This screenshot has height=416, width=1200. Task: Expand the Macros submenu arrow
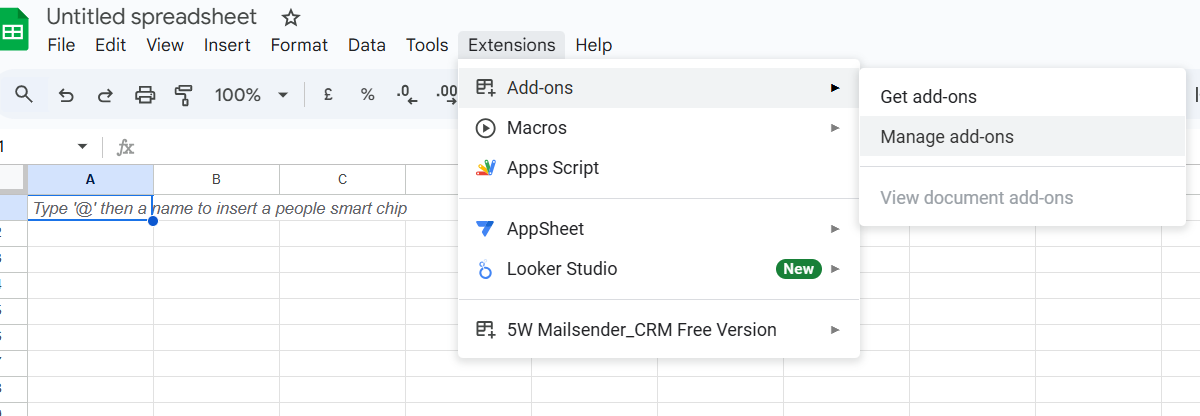click(x=835, y=128)
